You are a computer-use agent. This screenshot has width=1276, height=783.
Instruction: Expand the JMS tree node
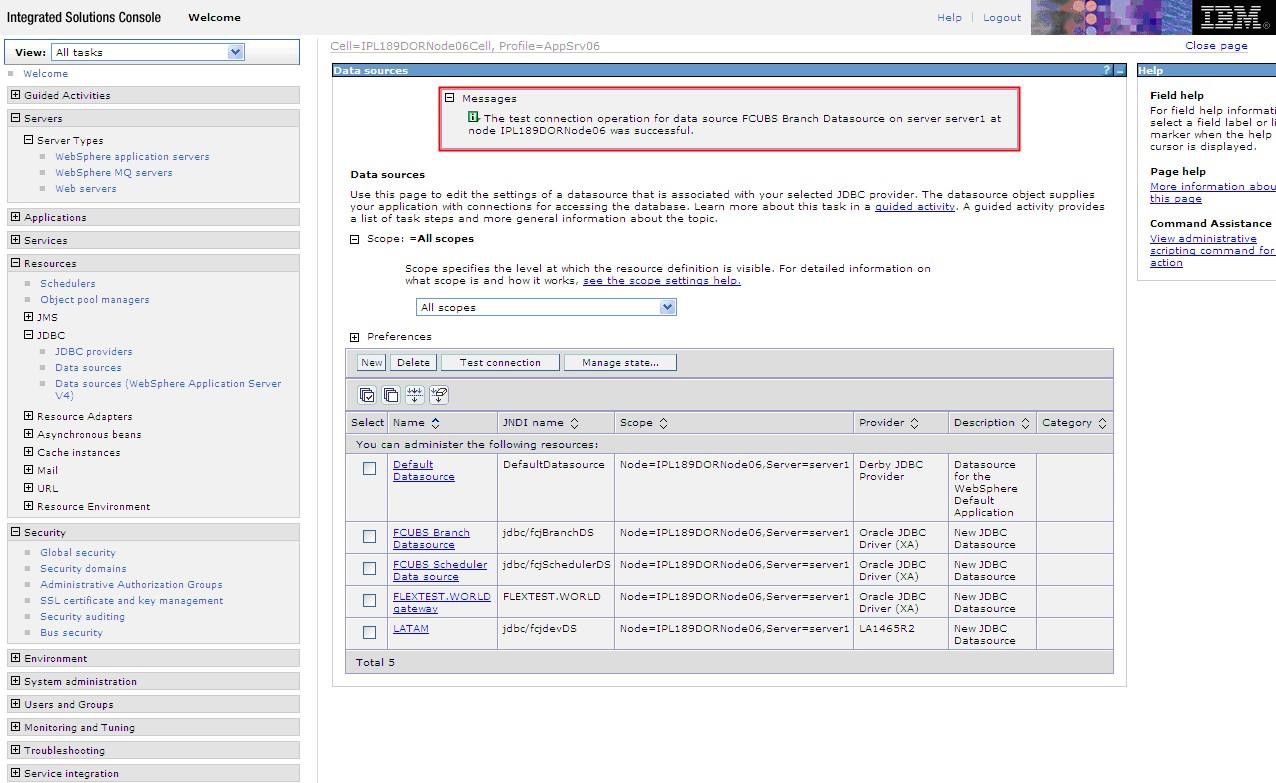(x=28, y=317)
